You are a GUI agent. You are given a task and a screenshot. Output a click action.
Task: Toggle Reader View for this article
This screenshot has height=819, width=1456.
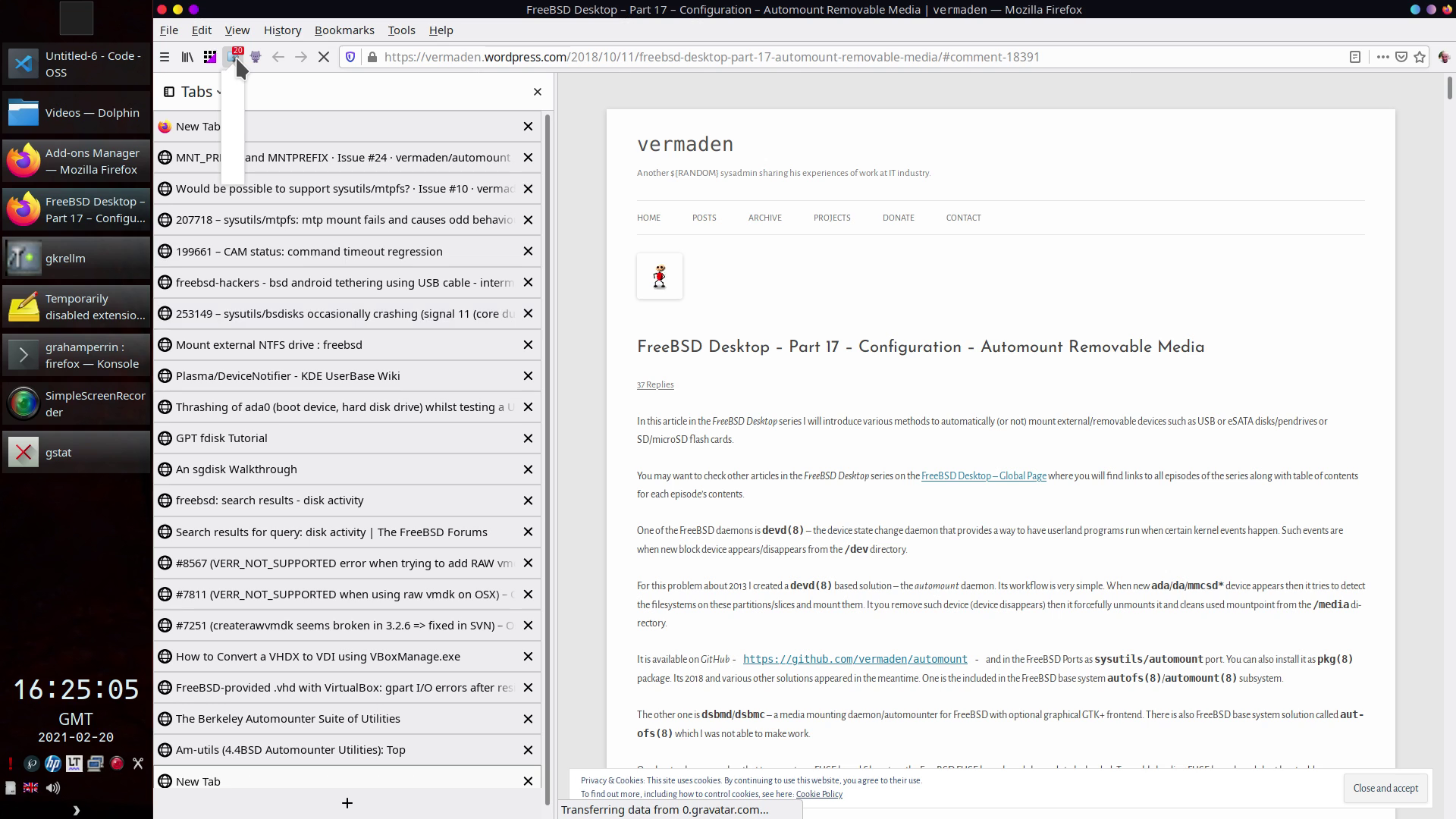1355,57
